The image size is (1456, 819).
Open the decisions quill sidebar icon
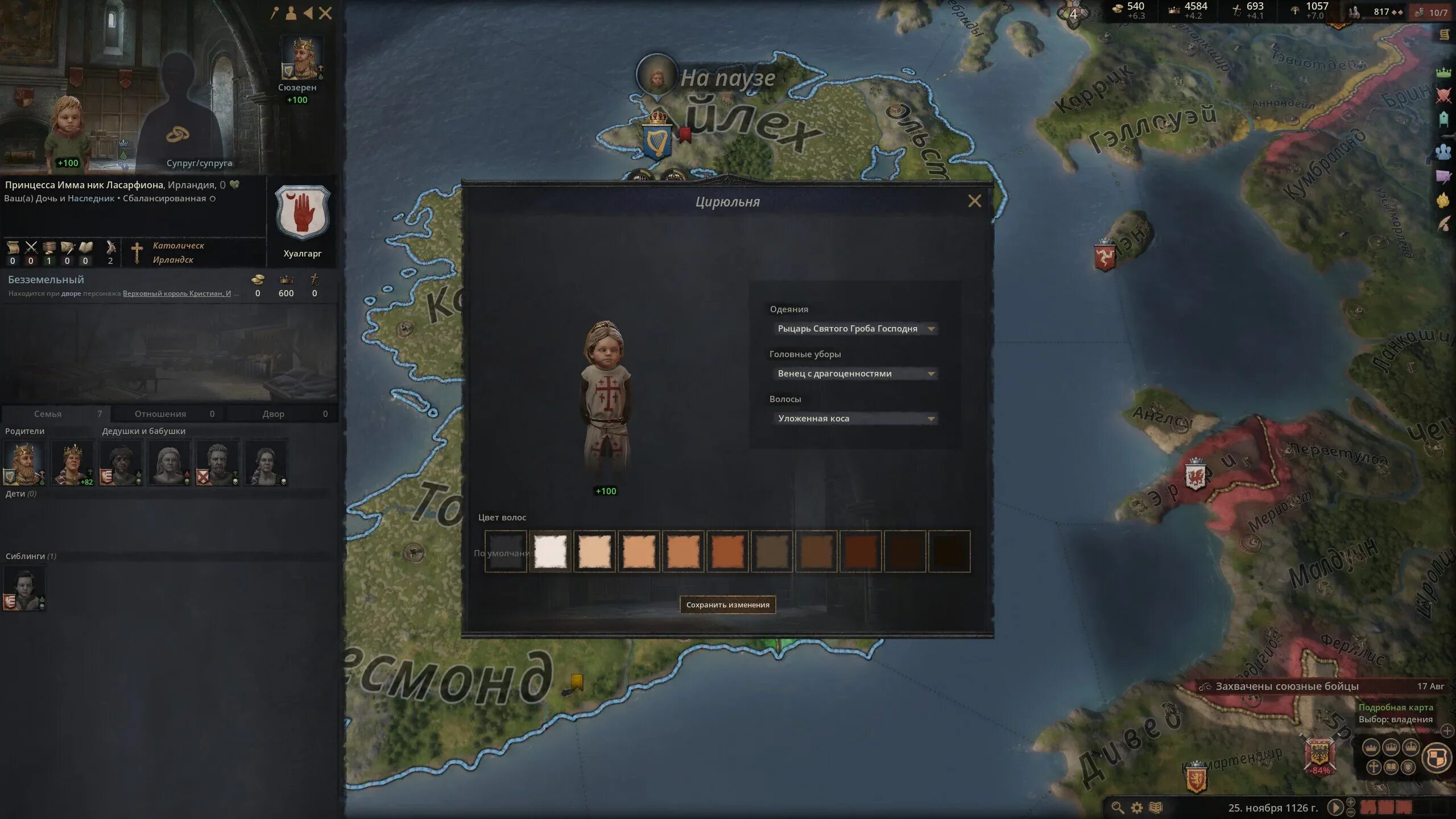[x=1443, y=224]
